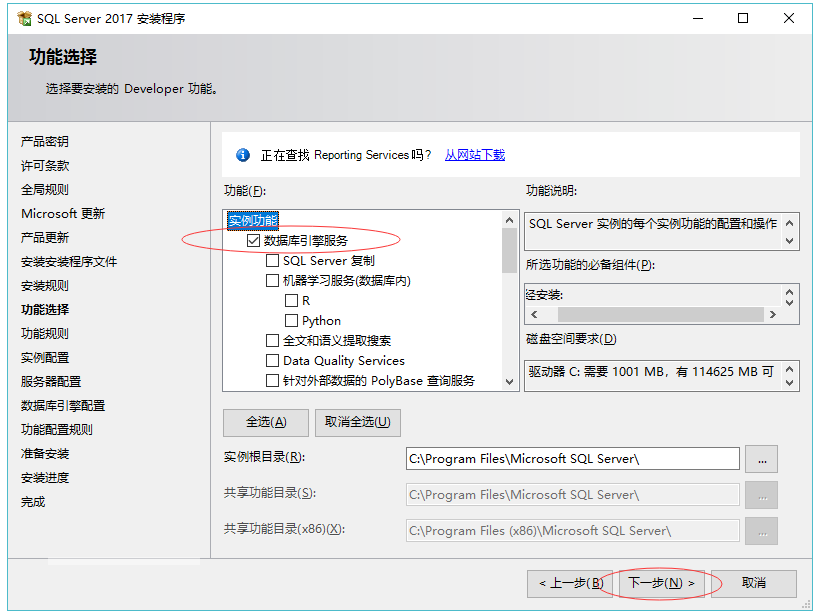Browse for 实例根目录 with ellipsis button

[762, 459]
